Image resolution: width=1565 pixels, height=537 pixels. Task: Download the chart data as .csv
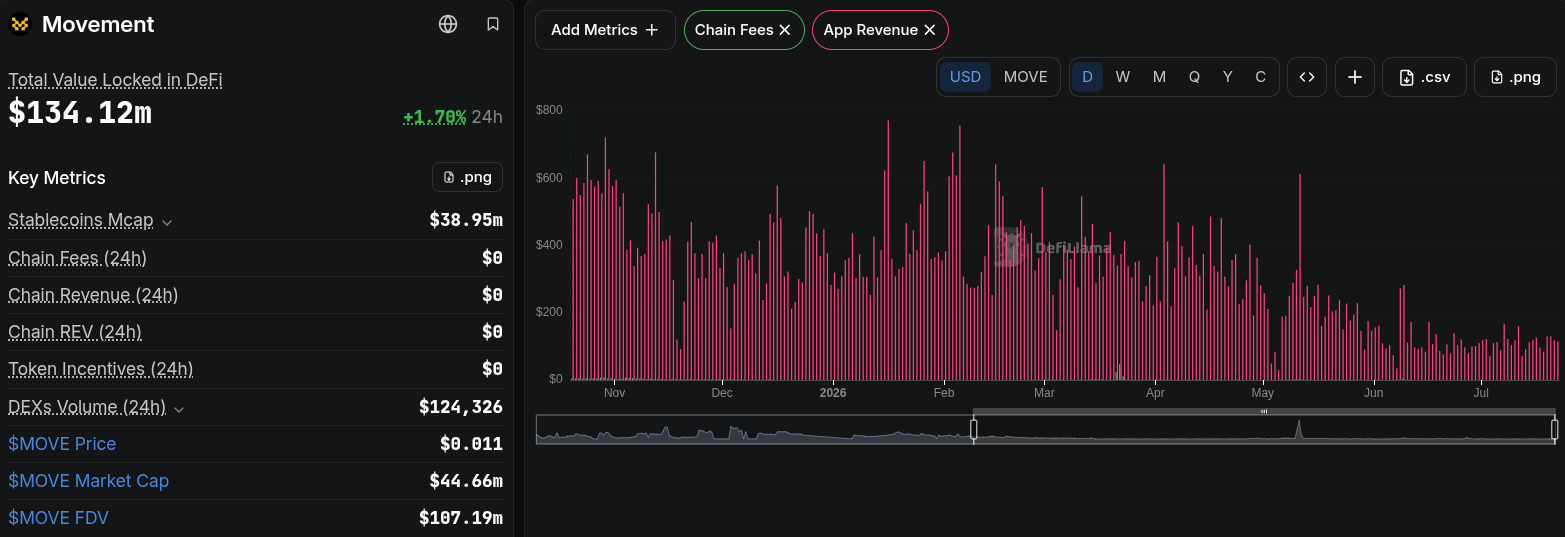pos(1424,77)
